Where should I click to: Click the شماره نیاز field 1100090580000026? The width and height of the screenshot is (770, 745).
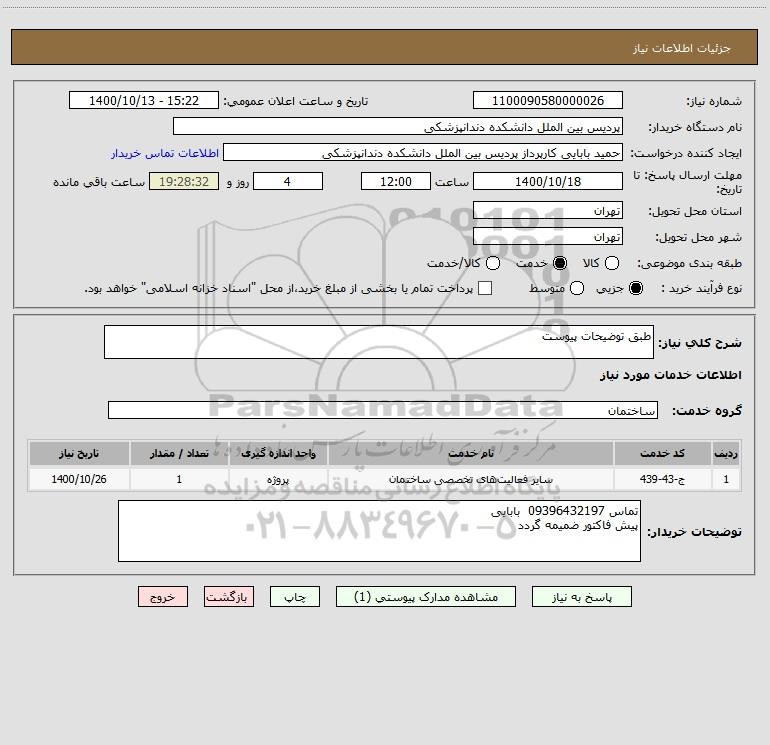[x=548, y=101]
